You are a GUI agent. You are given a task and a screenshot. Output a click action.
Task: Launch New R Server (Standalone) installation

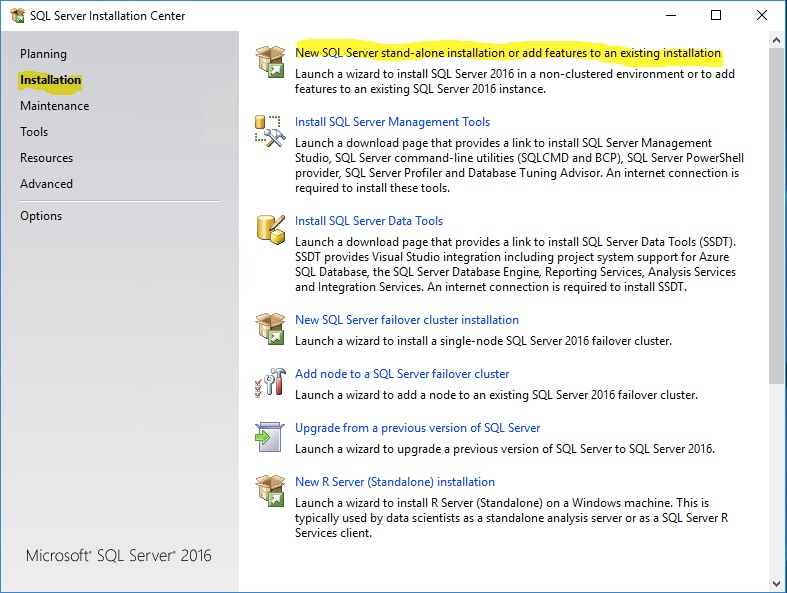pyautogui.click(x=395, y=482)
